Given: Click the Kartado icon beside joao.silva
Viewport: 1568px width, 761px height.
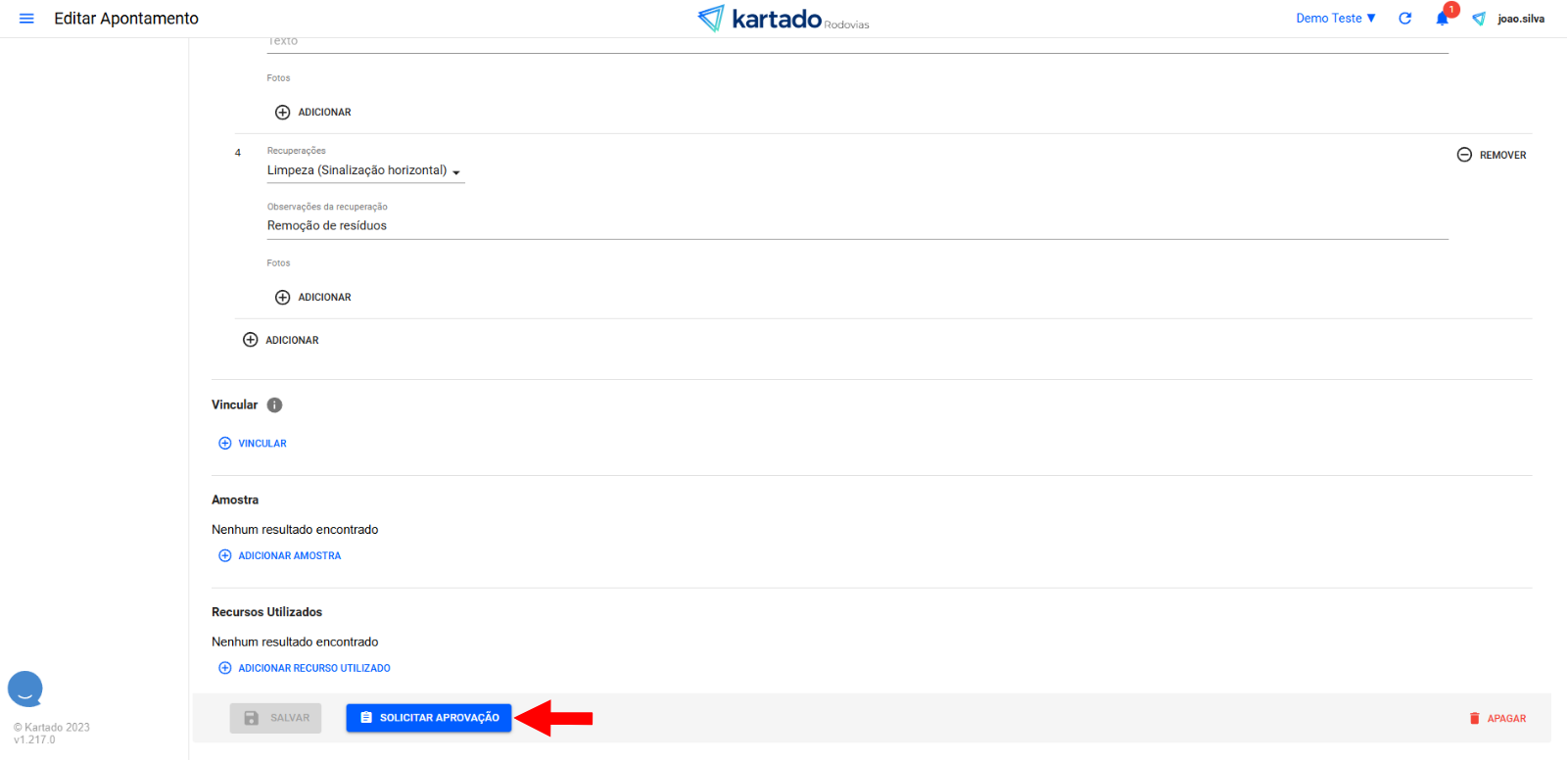Looking at the screenshot, I should click(x=1479, y=19).
